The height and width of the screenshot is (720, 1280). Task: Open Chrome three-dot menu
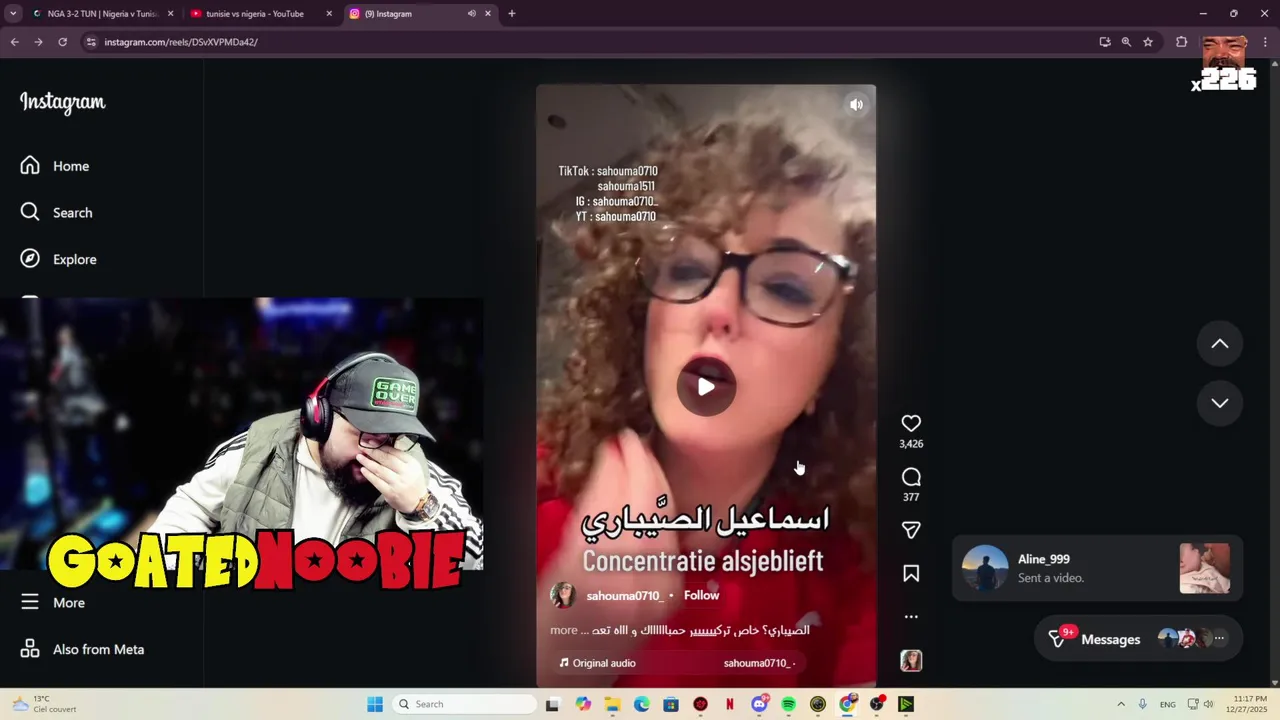point(1265,42)
